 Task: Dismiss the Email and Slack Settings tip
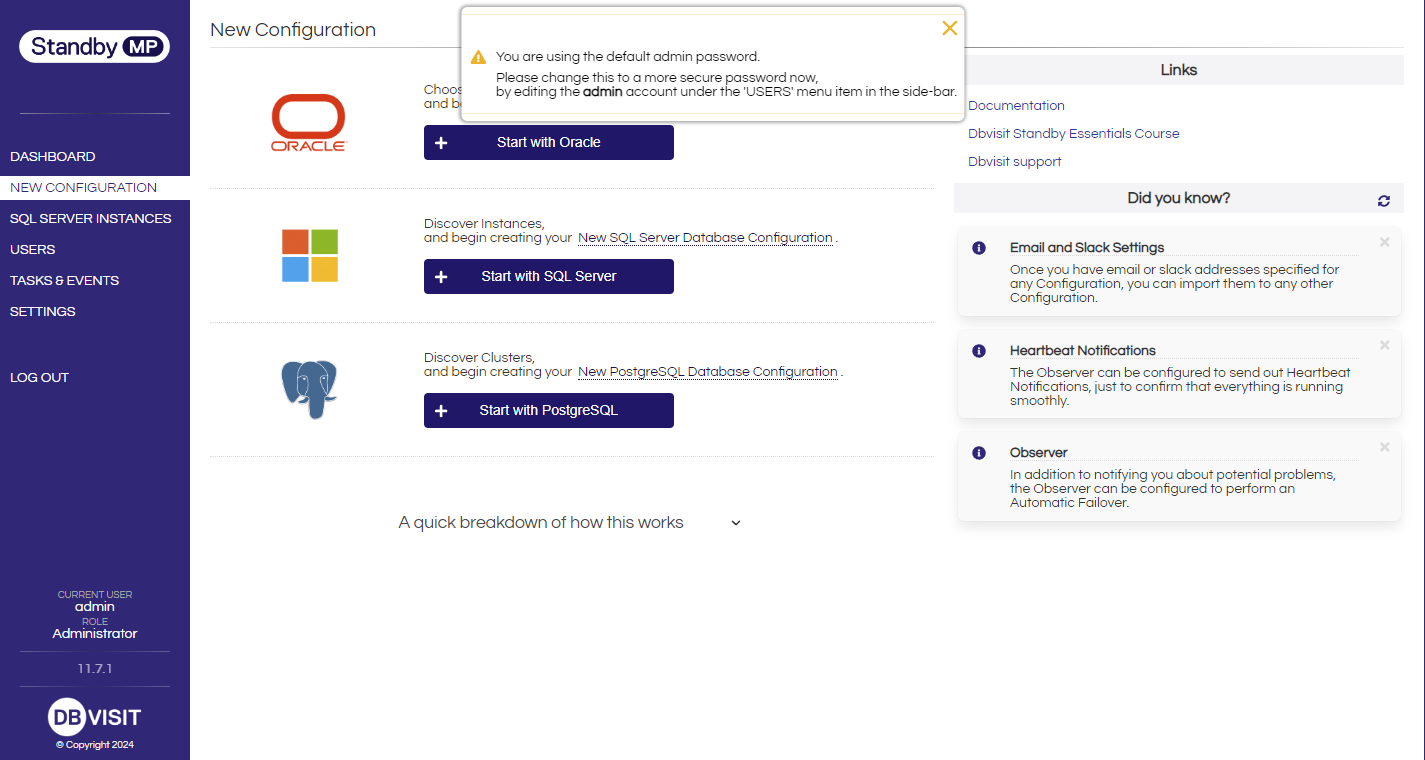[x=1385, y=242]
